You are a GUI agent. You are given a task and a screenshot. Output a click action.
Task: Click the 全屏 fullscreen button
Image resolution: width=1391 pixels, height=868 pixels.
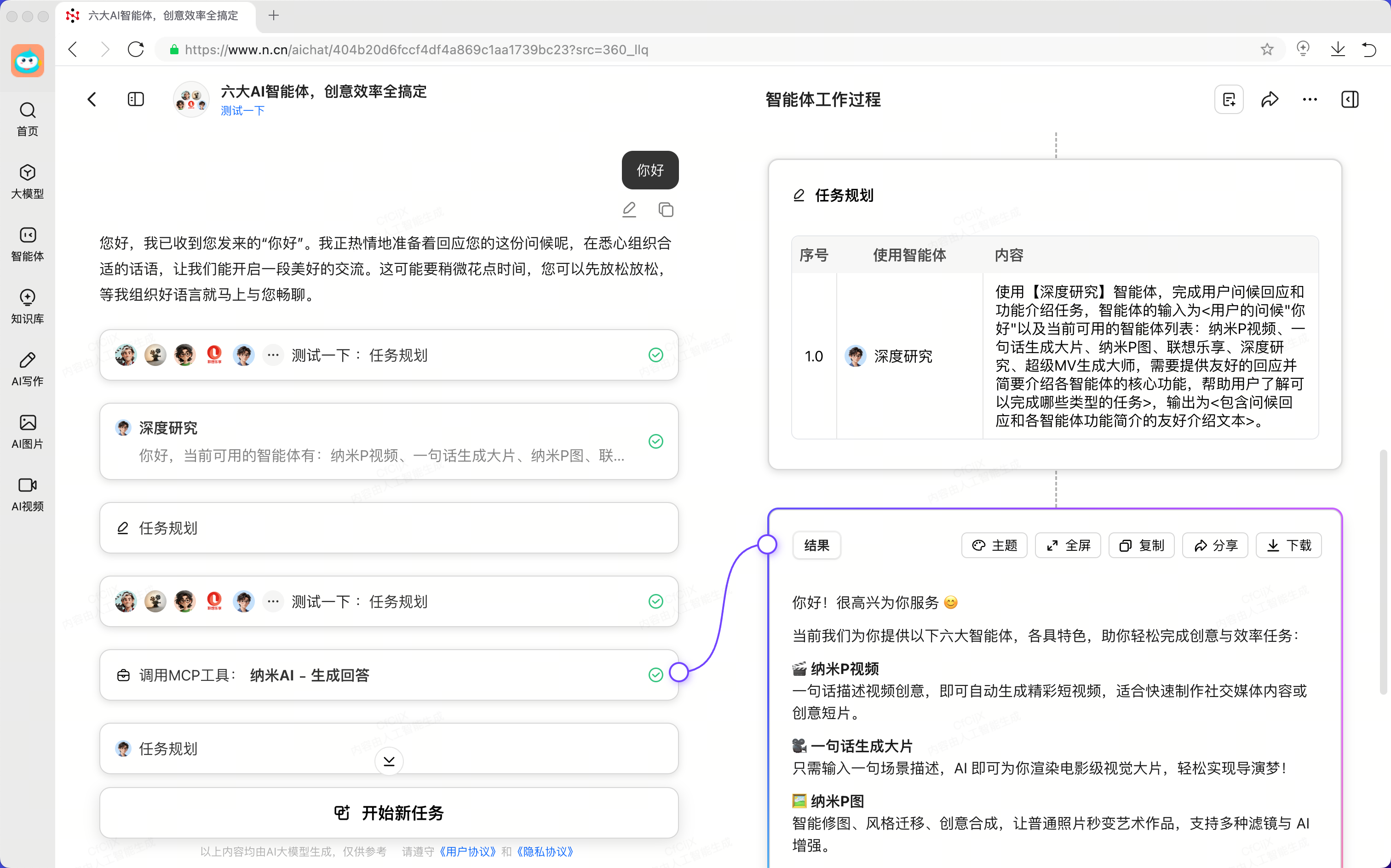click(1068, 545)
